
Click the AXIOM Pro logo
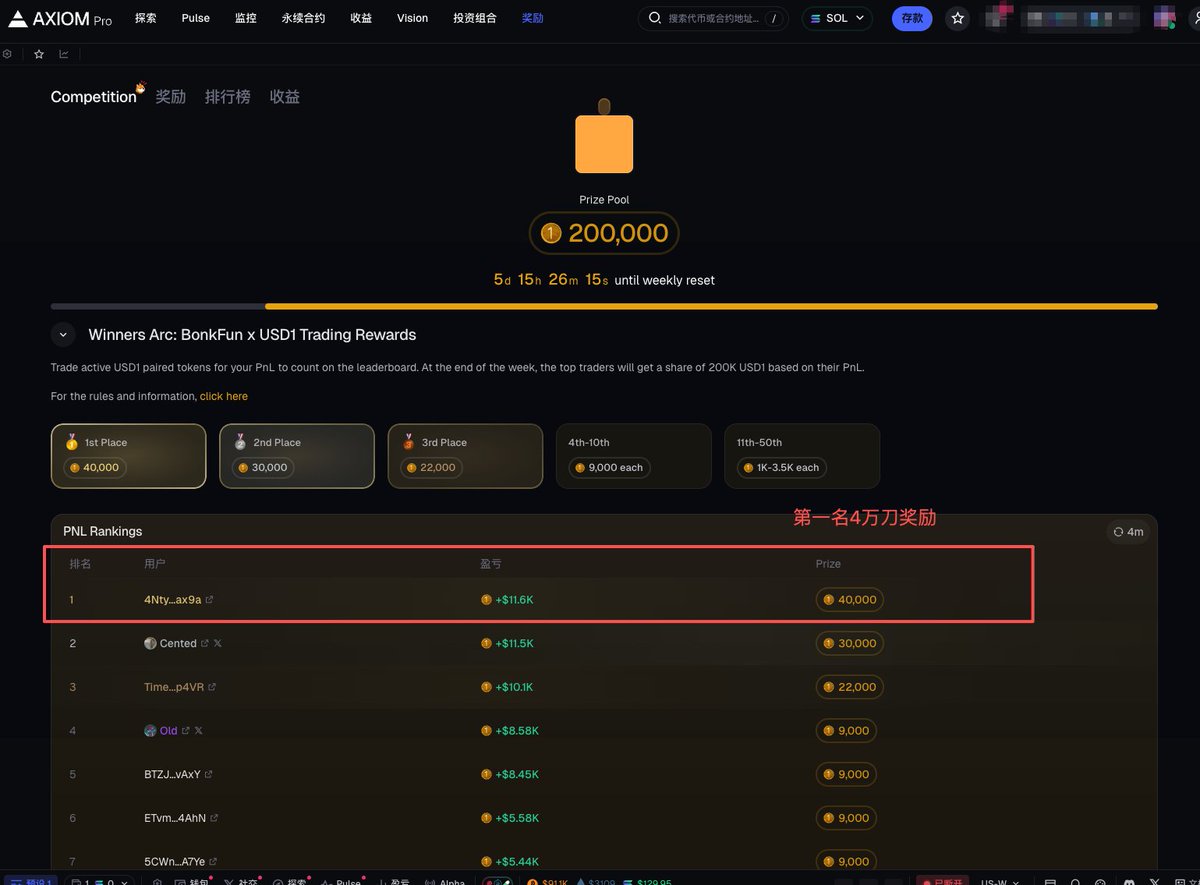pos(60,18)
